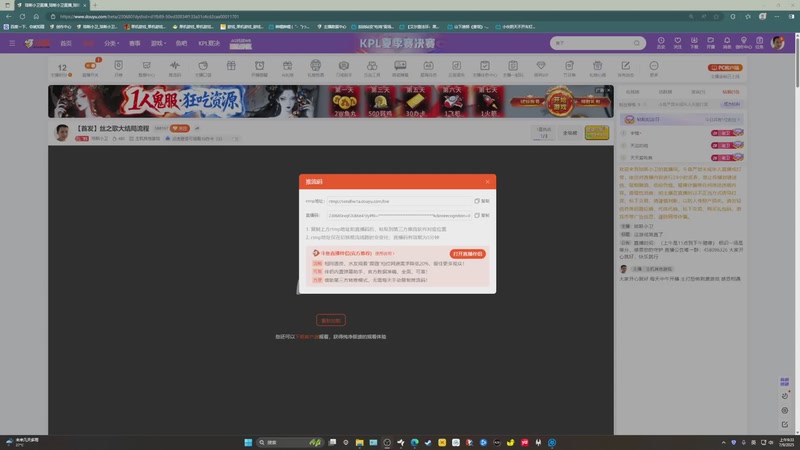Click the browser back button

click(9, 16)
